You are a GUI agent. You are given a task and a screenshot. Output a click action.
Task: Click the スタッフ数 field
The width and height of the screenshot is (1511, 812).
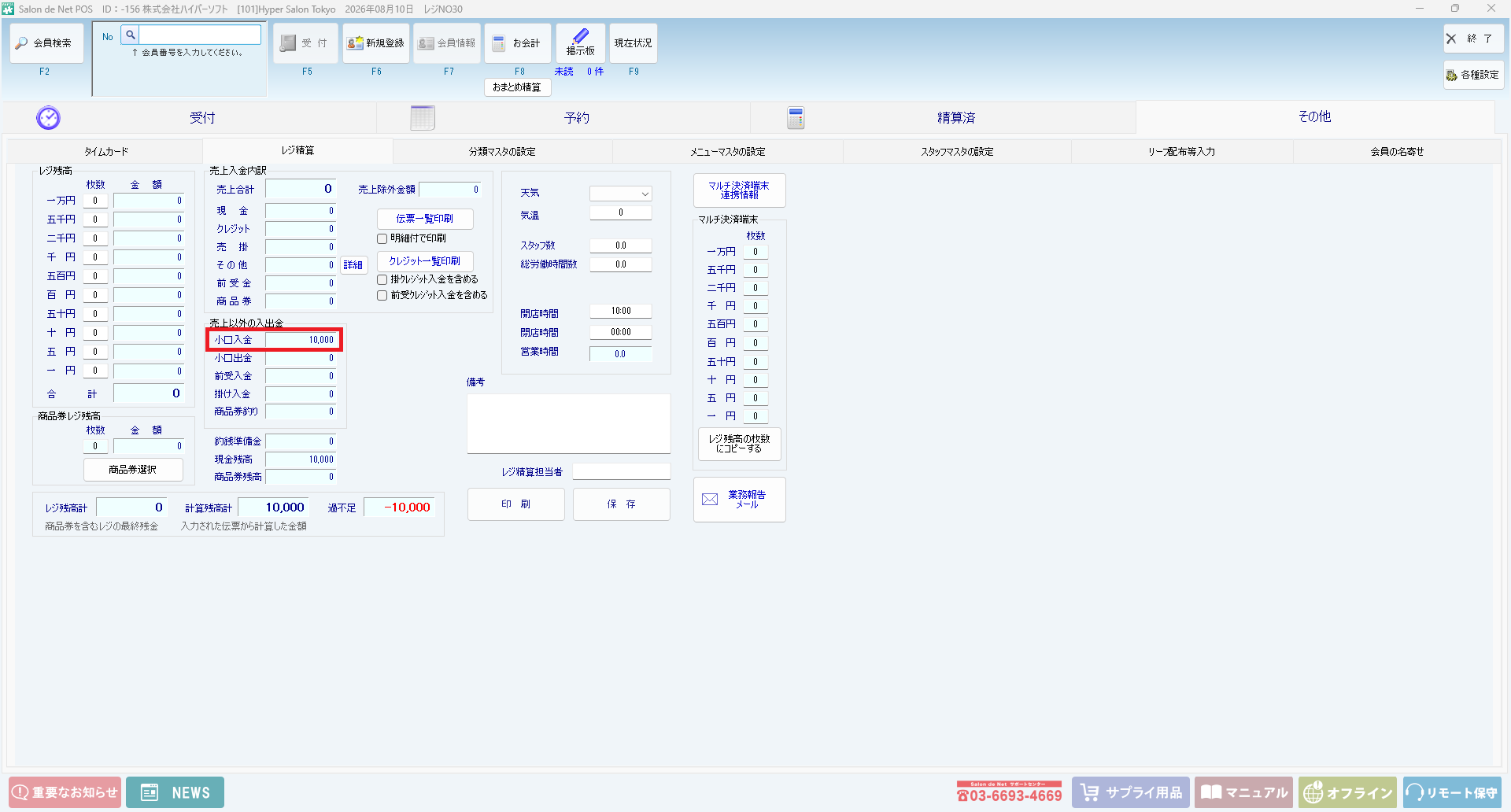click(x=621, y=245)
